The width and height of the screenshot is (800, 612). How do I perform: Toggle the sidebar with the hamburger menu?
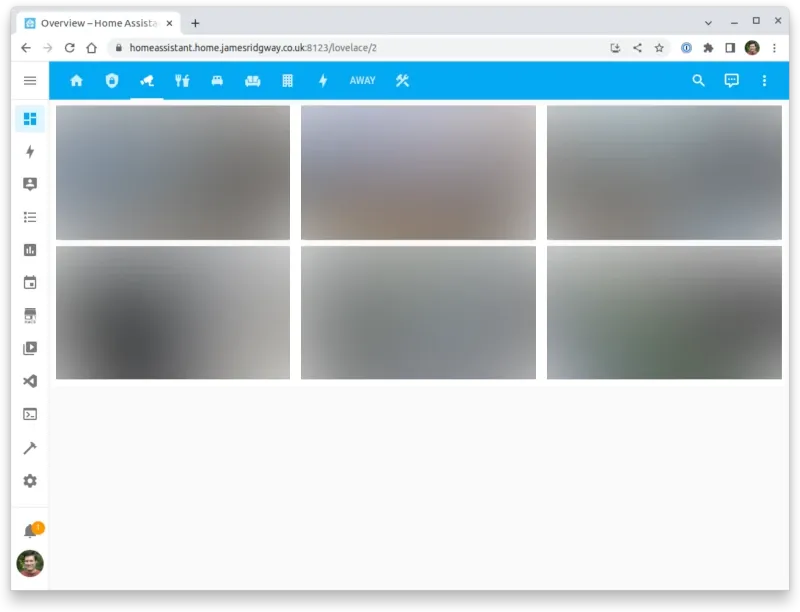coord(30,81)
